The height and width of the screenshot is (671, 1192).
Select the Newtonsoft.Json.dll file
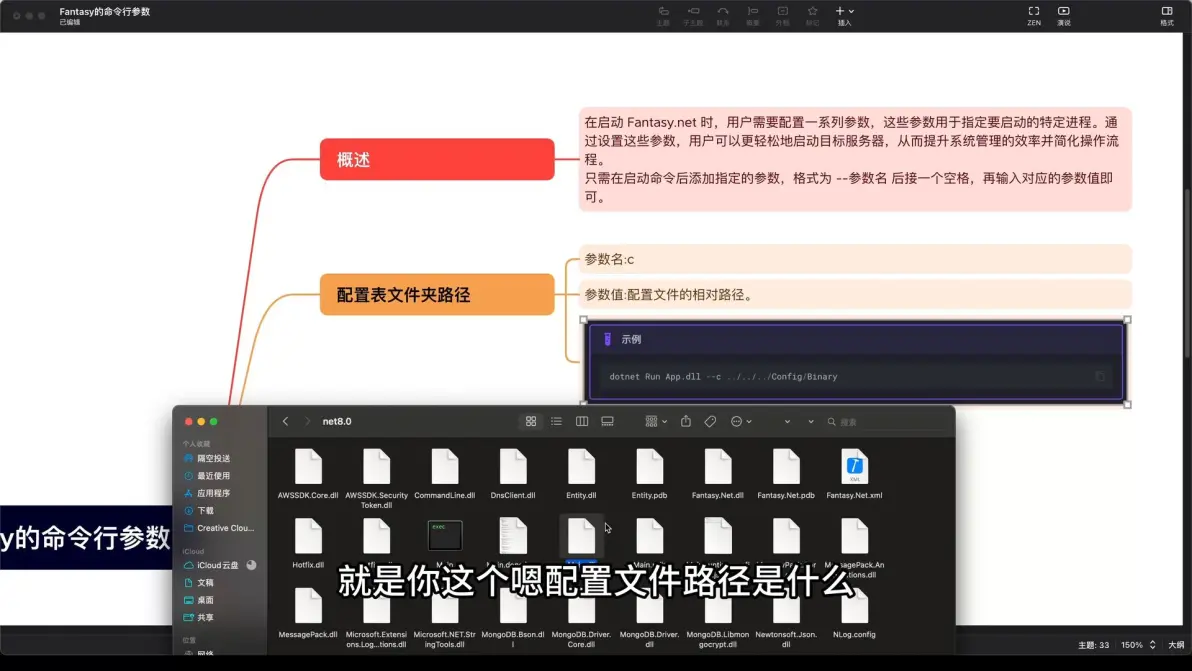click(786, 618)
